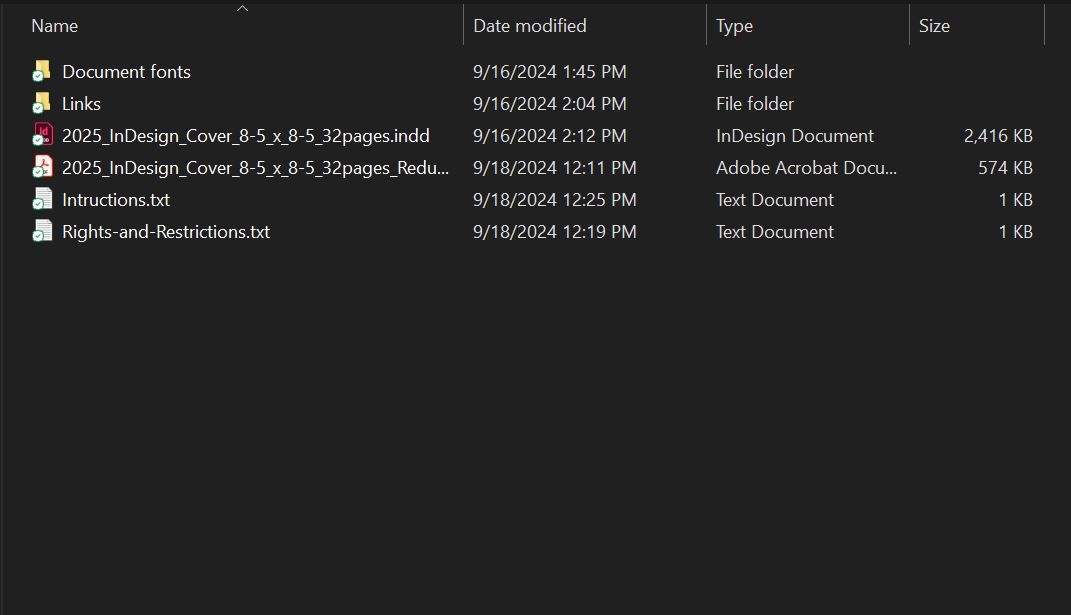Click the InDesign file icon for the .indd document
Viewport: 1071px width, 615px height.
(x=42, y=135)
